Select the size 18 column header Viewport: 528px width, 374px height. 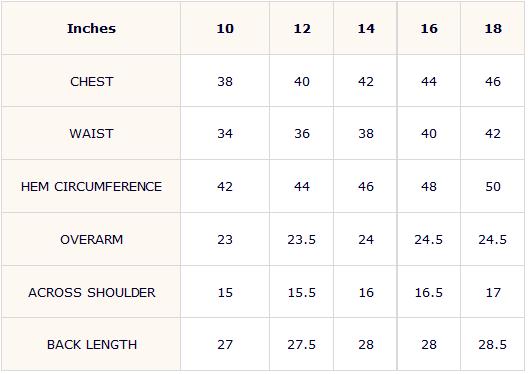(x=493, y=29)
